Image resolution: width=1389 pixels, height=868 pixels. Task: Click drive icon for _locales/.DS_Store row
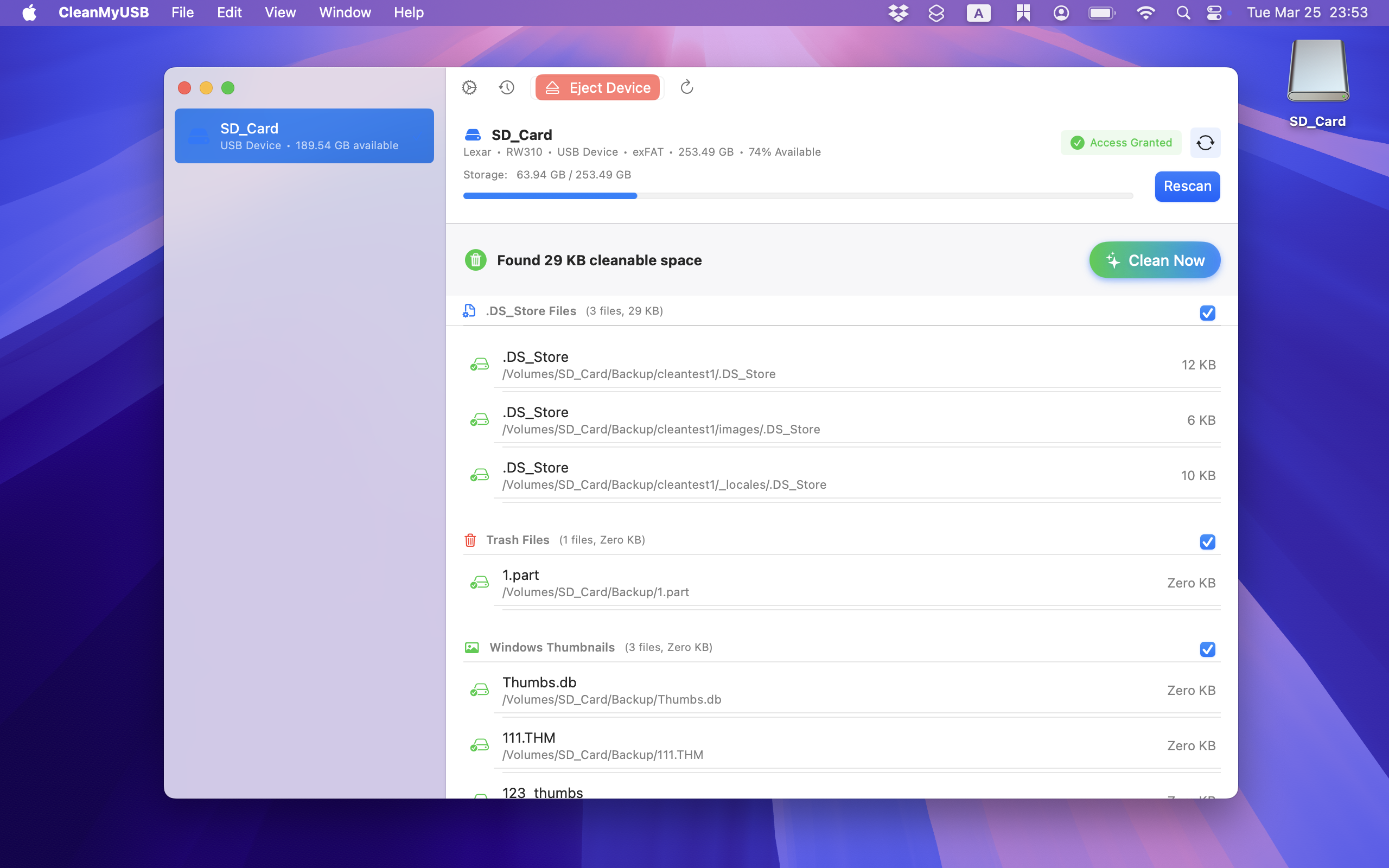pos(479,475)
